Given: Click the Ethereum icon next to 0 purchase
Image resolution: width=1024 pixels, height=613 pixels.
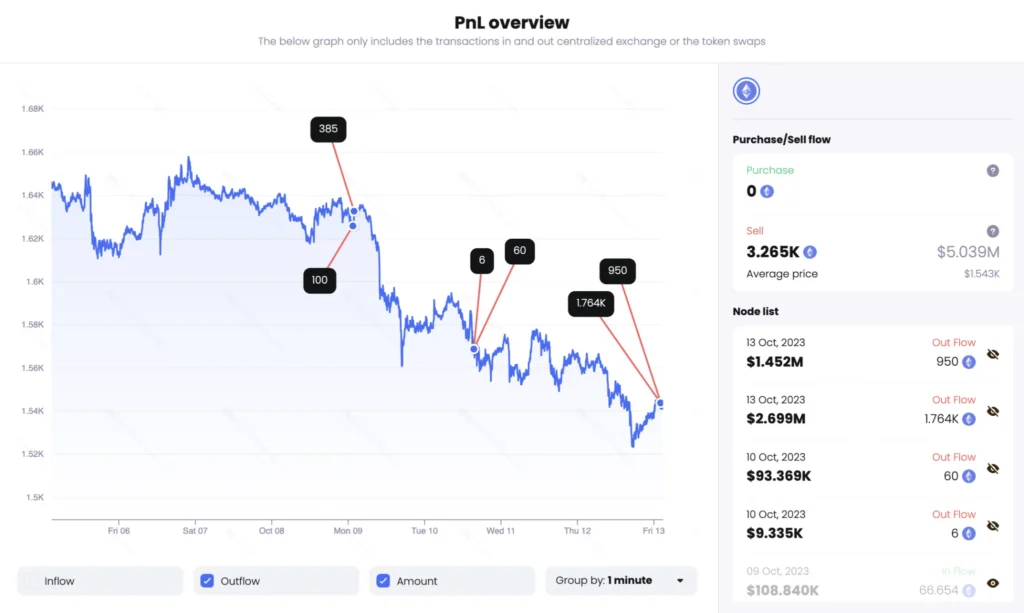Looking at the screenshot, I should point(767,192).
